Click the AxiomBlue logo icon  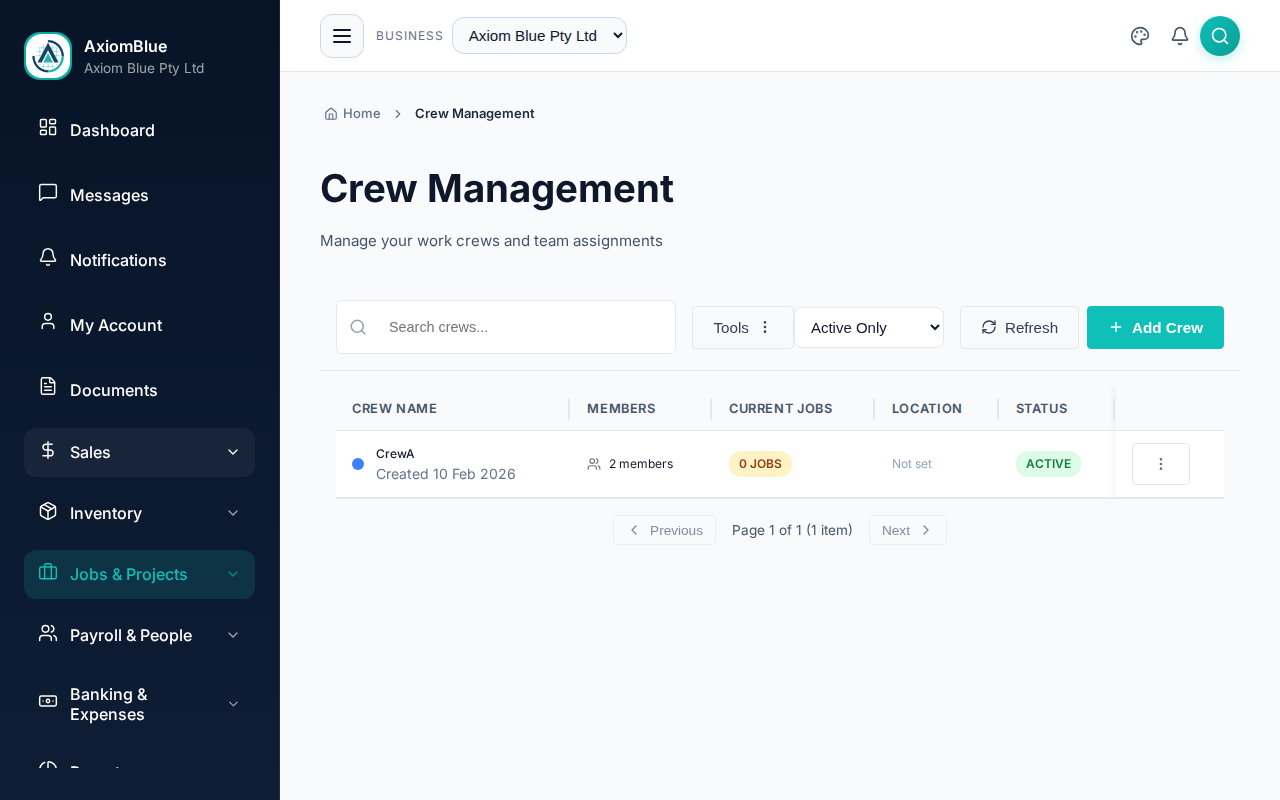[48, 56]
